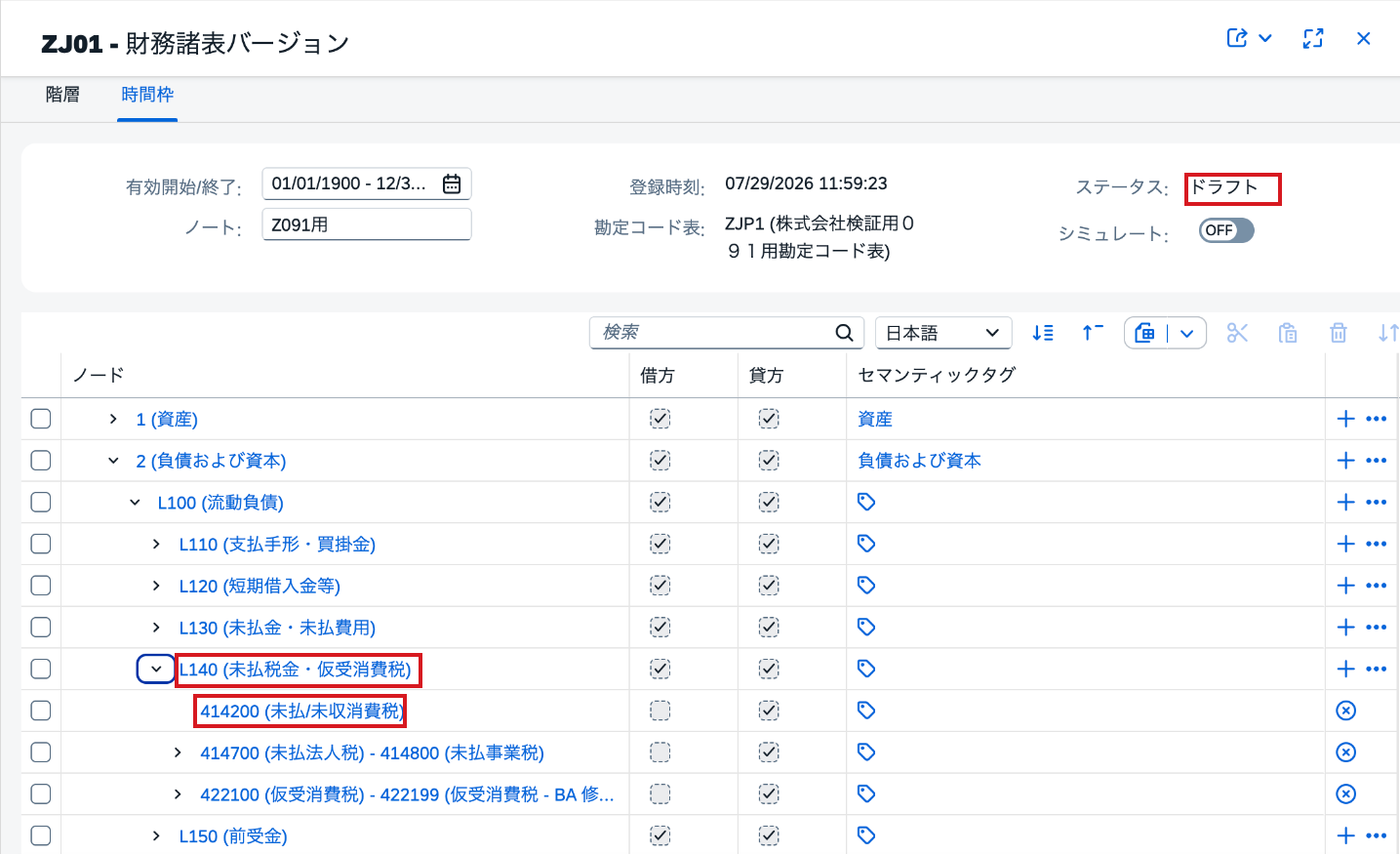Open the 日本語 language dropdown
Image resolution: width=1400 pixels, height=854 pixels.
point(943,333)
